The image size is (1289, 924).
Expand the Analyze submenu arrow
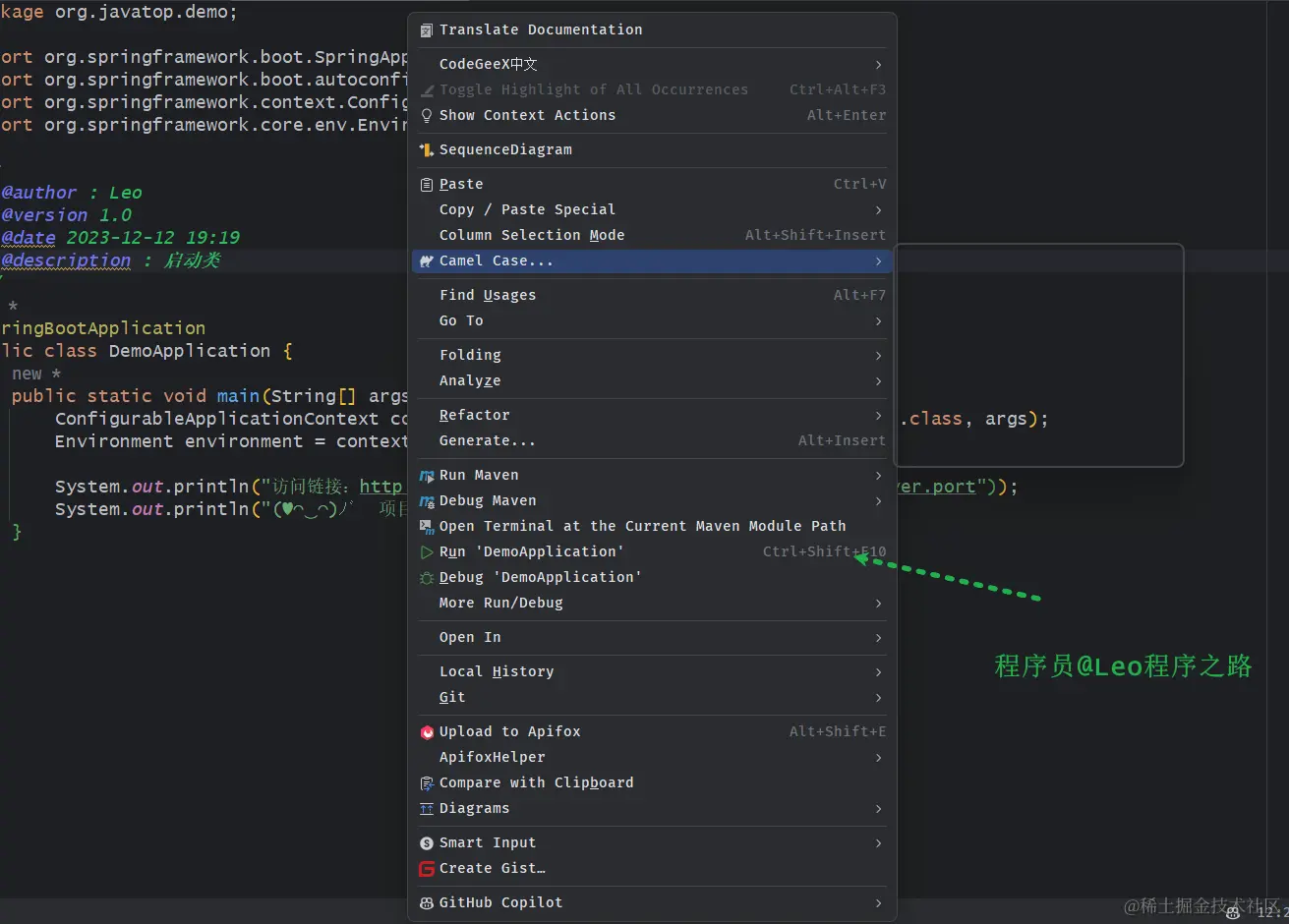coord(878,380)
